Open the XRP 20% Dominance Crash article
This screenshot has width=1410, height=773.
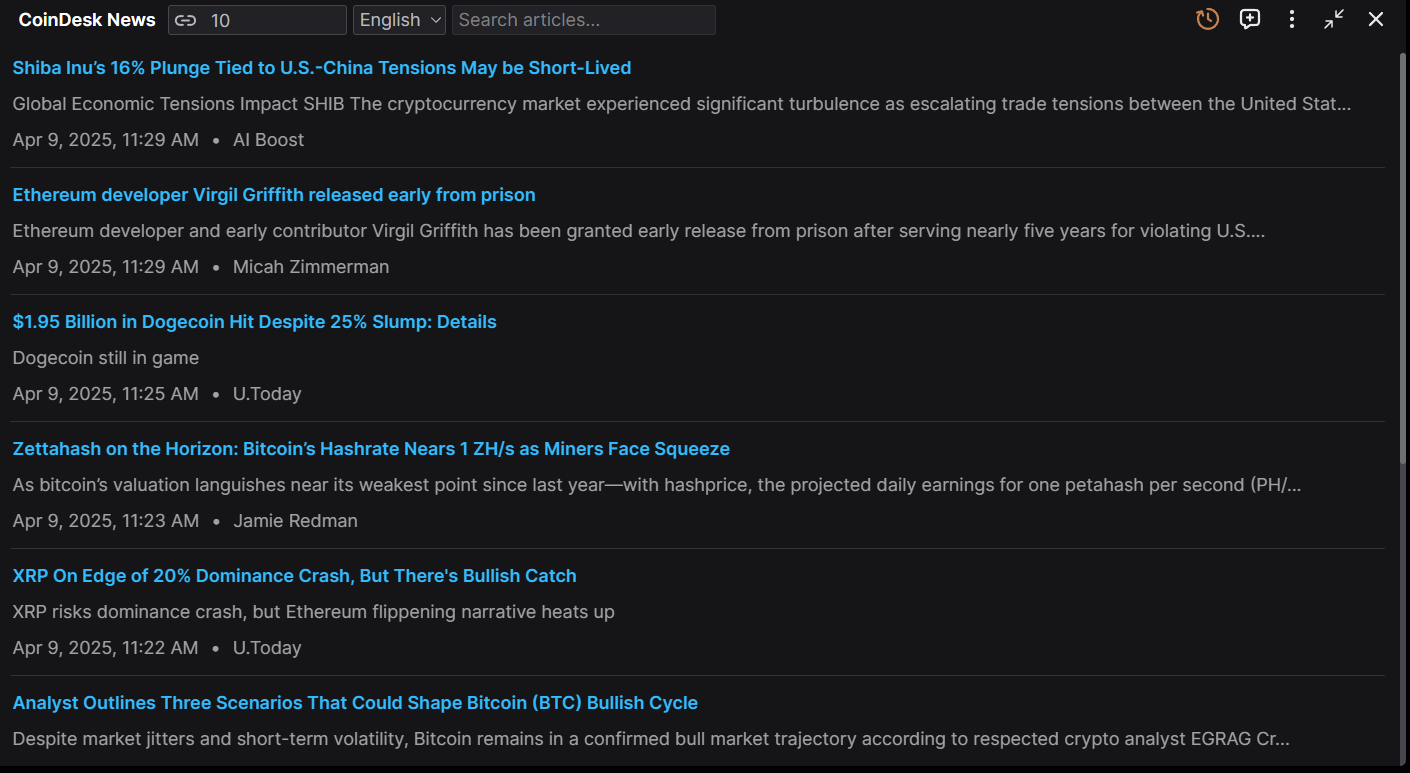pyautogui.click(x=294, y=576)
